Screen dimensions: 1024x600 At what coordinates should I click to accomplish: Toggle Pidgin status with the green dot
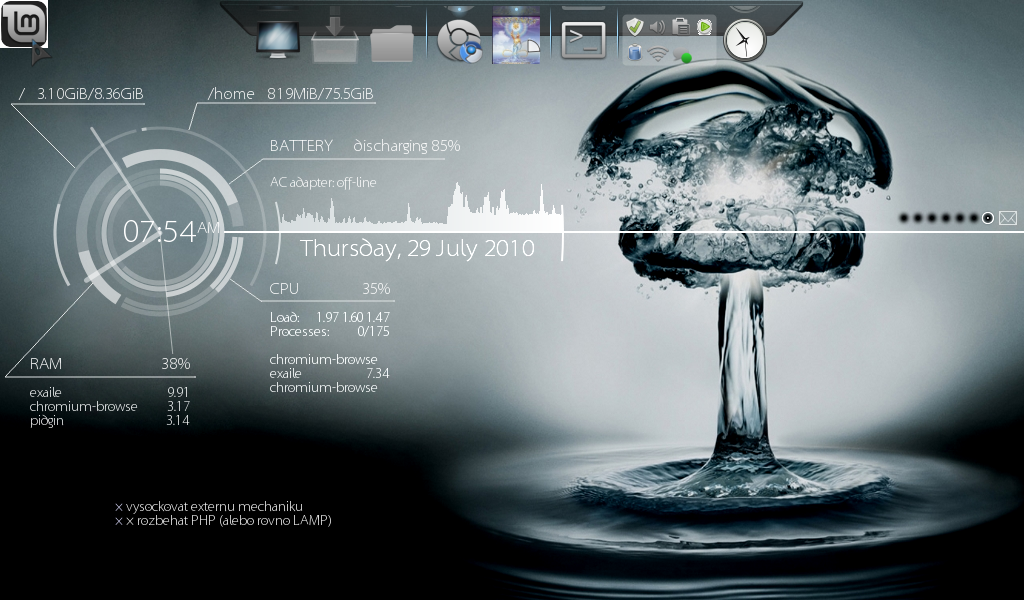coord(686,57)
